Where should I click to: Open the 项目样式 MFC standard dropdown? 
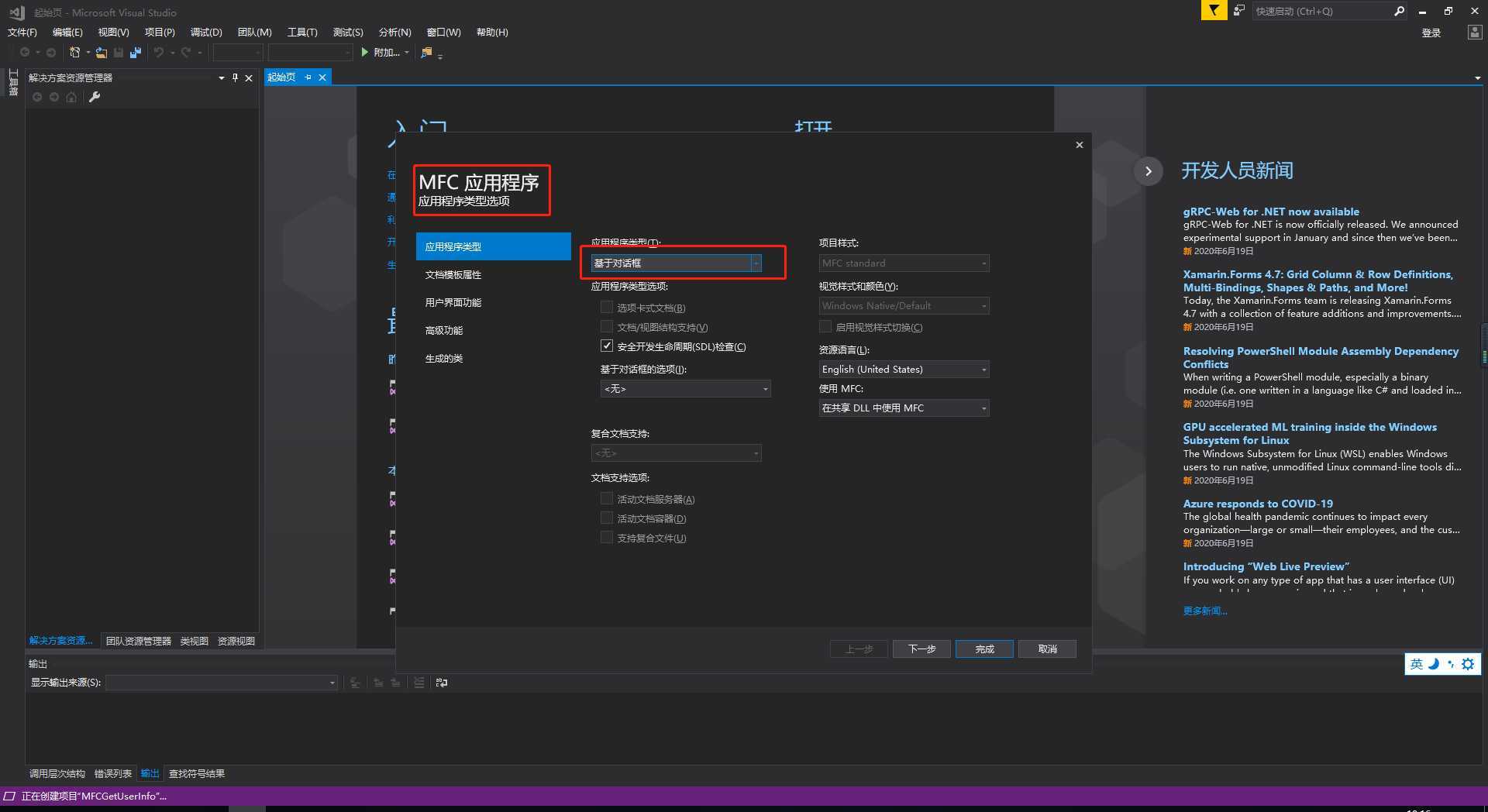point(904,263)
